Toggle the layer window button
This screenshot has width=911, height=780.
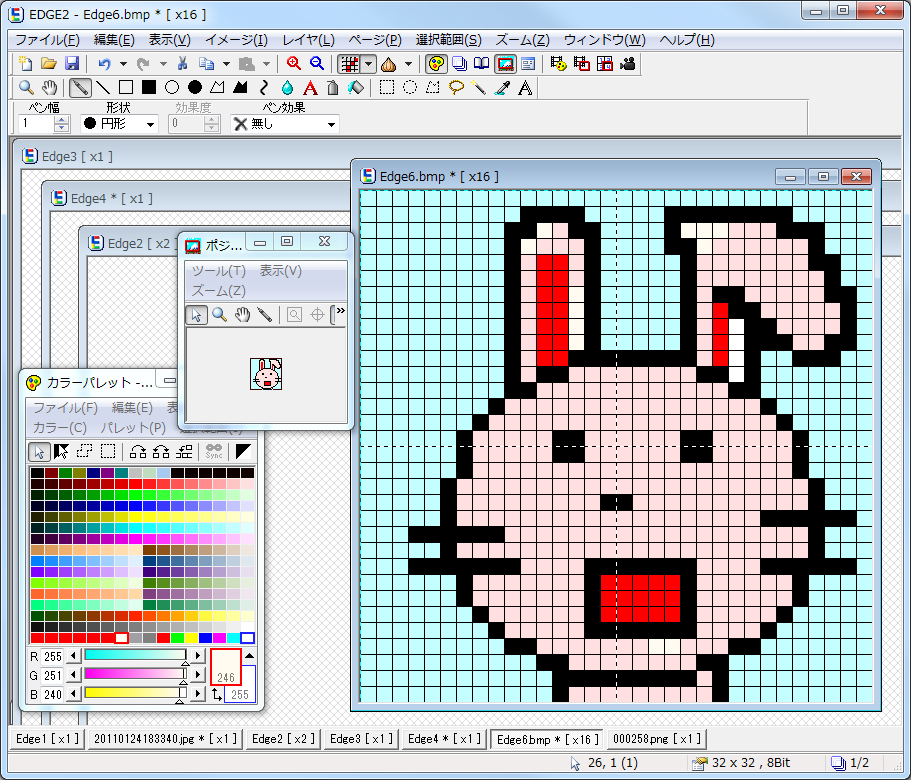click(x=459, y=63)
